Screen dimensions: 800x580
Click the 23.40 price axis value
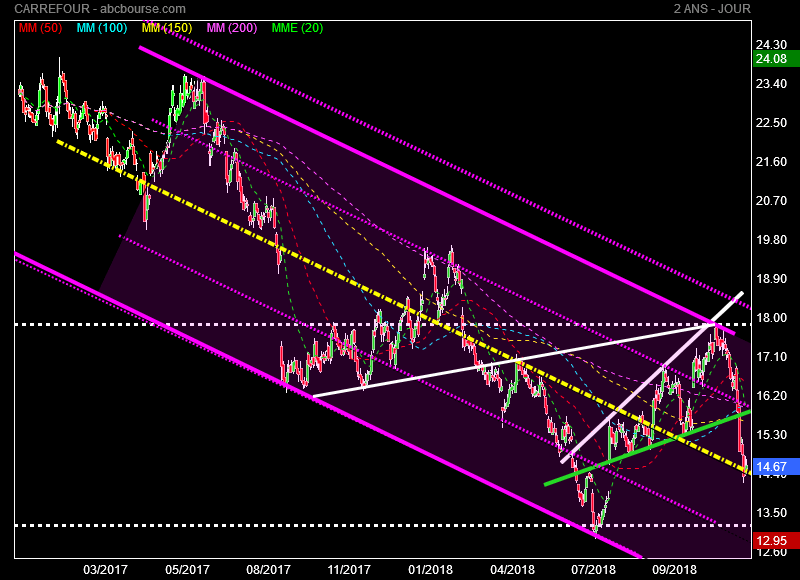[771, 84]
